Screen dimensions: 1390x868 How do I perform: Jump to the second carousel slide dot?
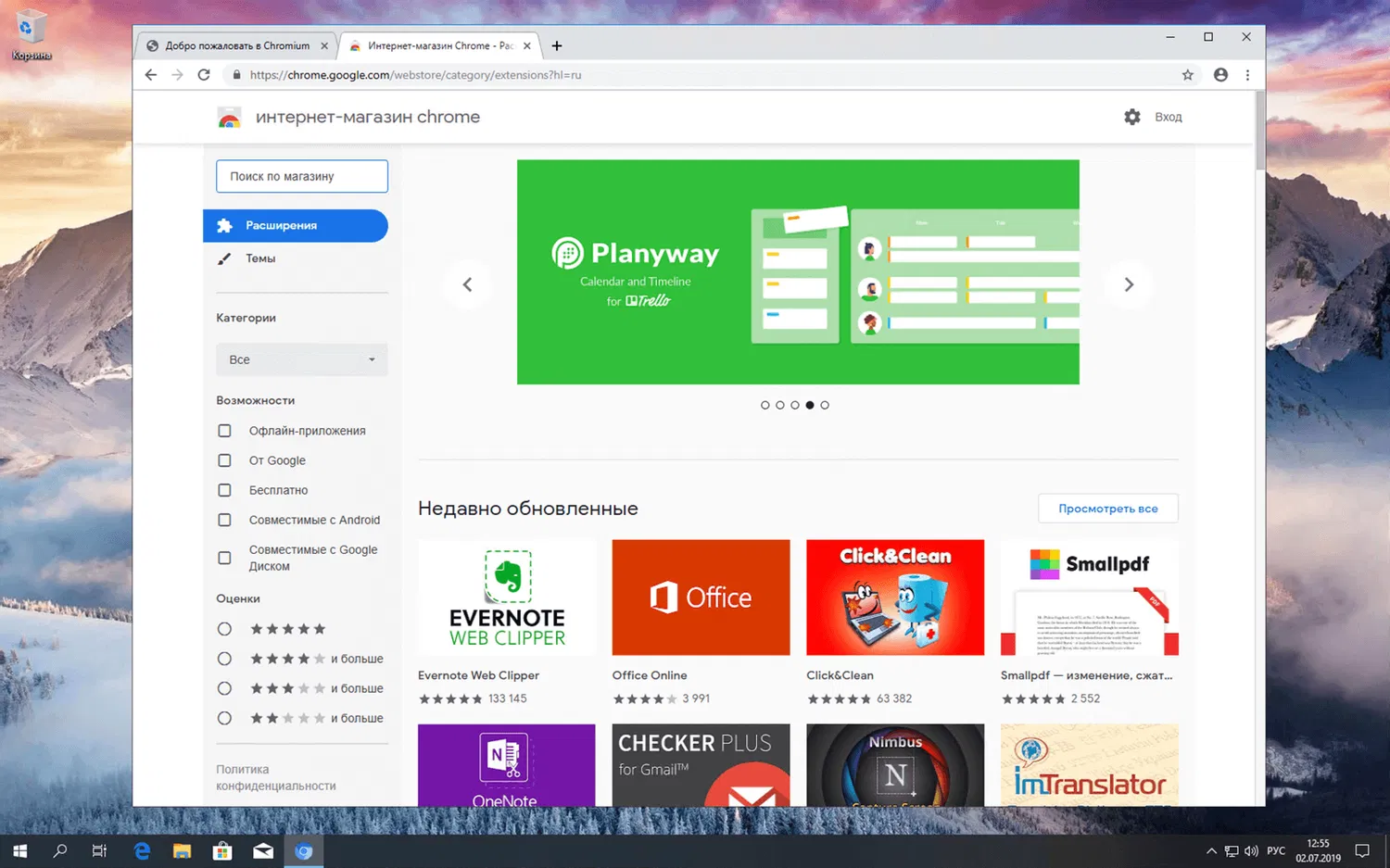click(x=780, y=405)
